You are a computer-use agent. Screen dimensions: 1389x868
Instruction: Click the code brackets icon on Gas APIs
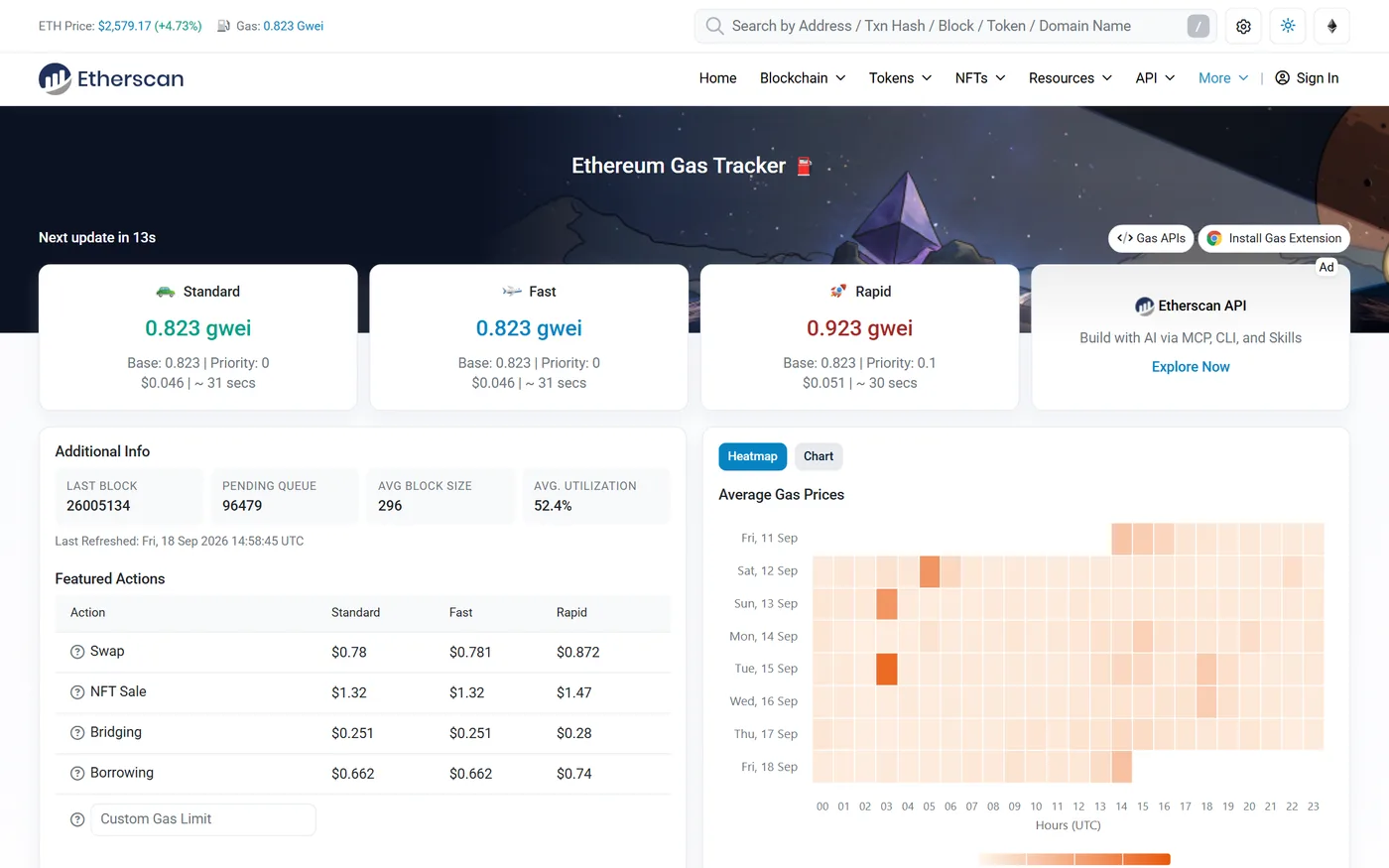(1124, 238)
